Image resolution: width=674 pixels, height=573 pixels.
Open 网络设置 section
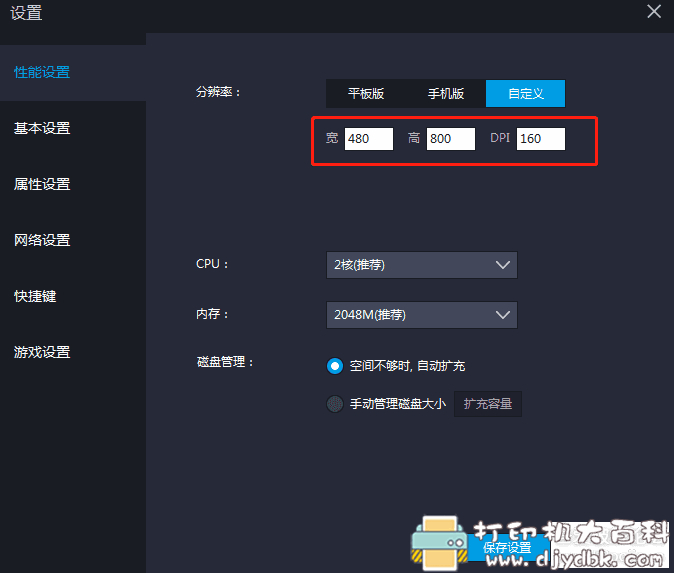click(42, 240)
